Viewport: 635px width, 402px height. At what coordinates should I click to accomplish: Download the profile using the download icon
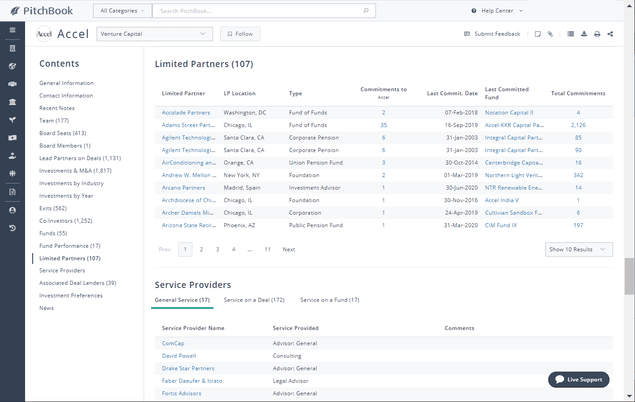pos(584,34)
